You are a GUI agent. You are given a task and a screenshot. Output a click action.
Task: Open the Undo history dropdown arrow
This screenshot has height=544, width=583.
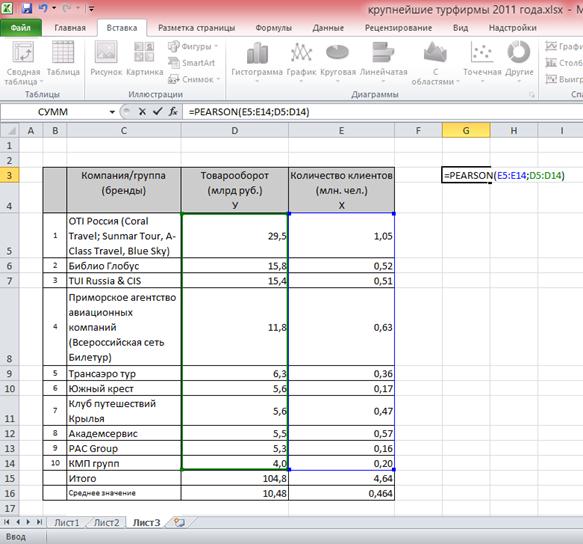point(54,8)
